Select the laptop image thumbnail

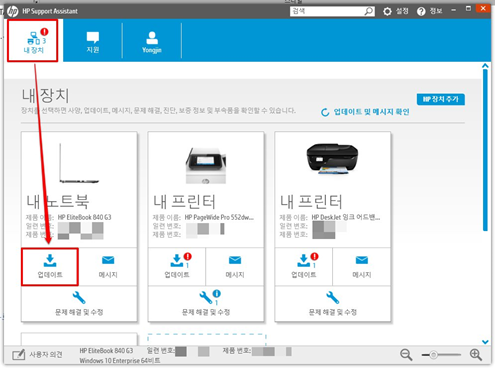click(79, 163)
